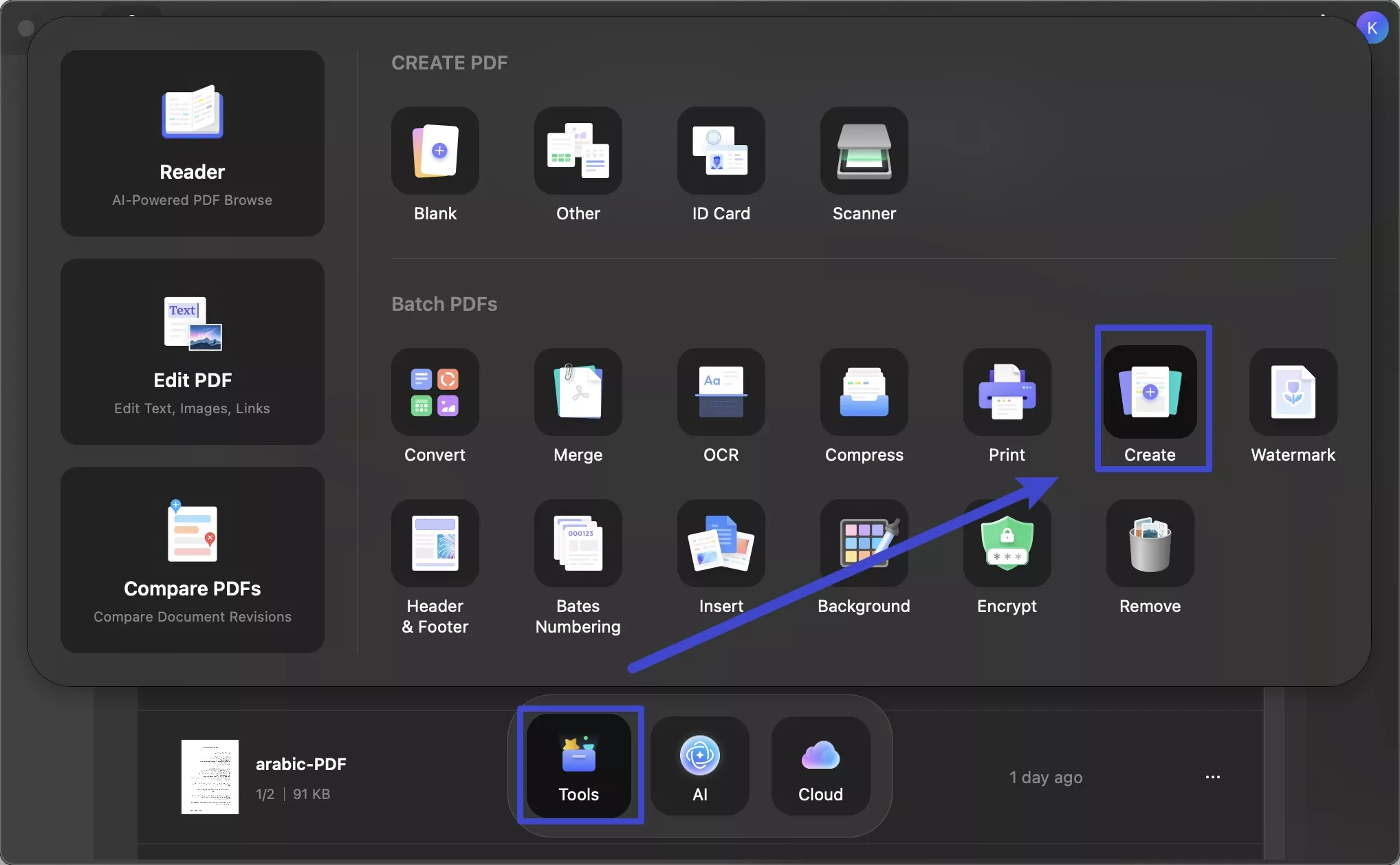Switch to the AI tab
This screenshot has width=1400, height=865.
[x=699, y=766]
